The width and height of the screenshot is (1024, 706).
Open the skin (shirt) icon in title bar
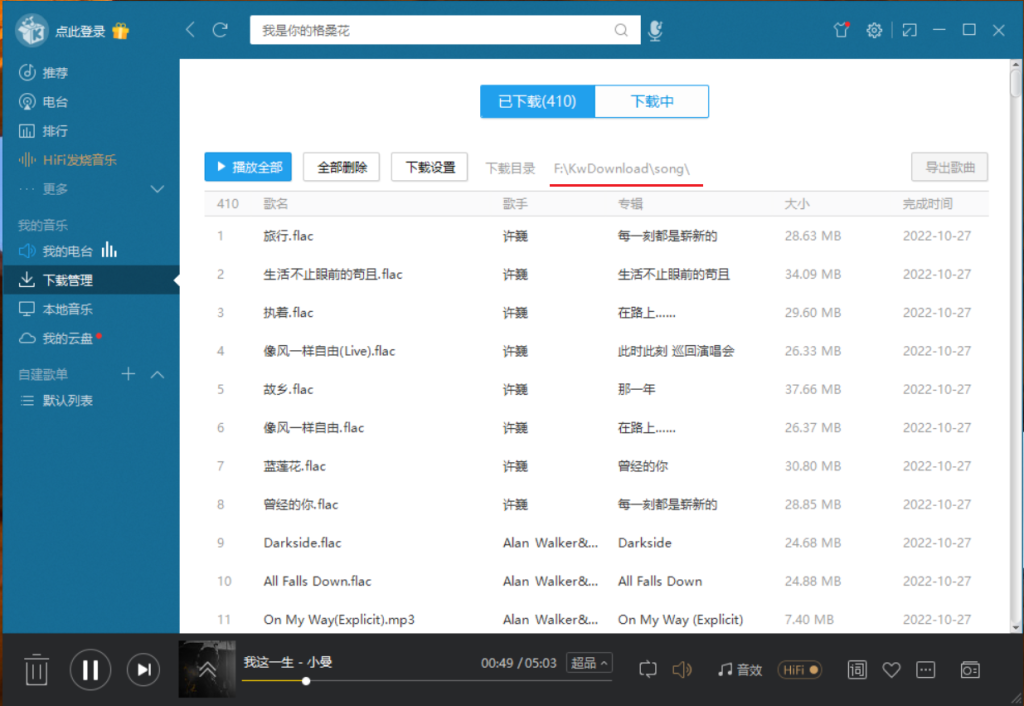pyautogui.click(x=841, y=31)
